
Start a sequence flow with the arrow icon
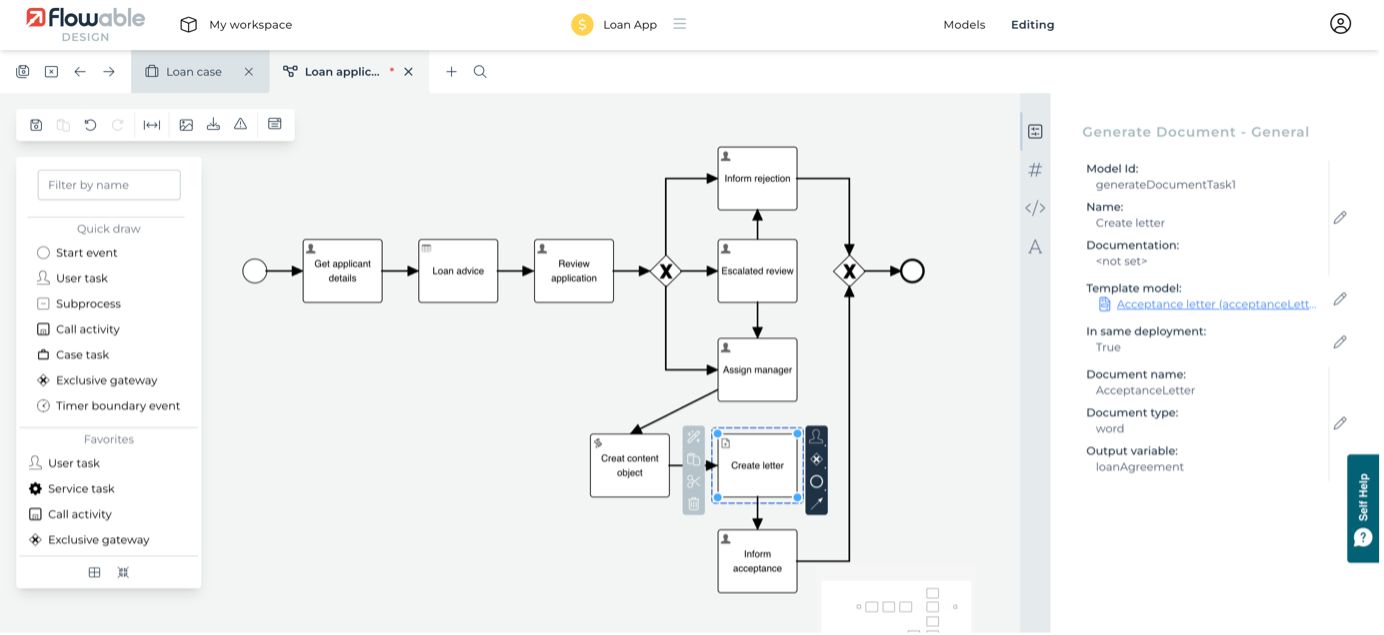pyautogui.click(x=816, y=503)
